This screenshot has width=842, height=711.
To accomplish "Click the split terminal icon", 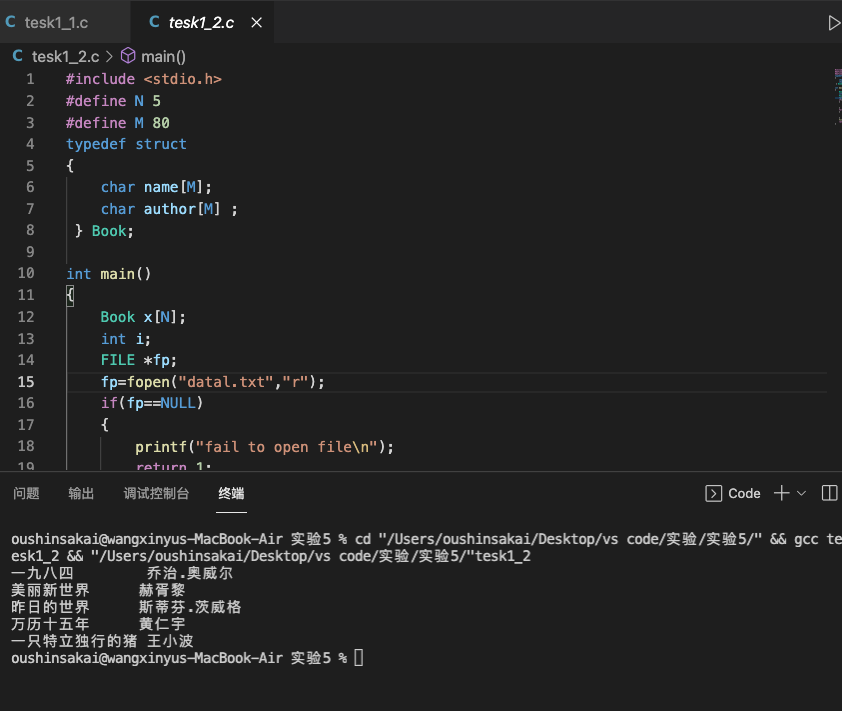I will click(x=829, y=493).
